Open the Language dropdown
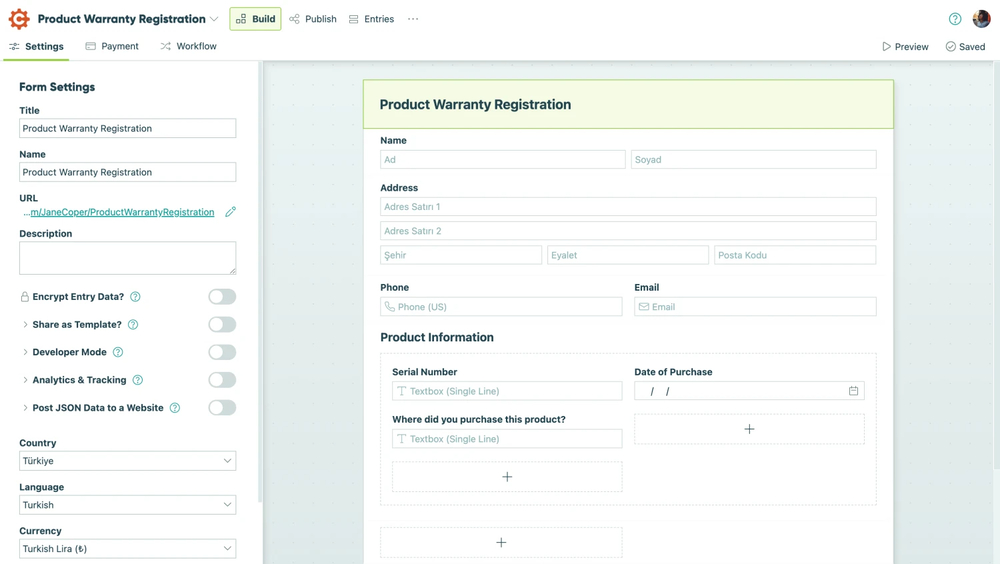Screen dimensions: 1000x564 (x=128, y=505)
